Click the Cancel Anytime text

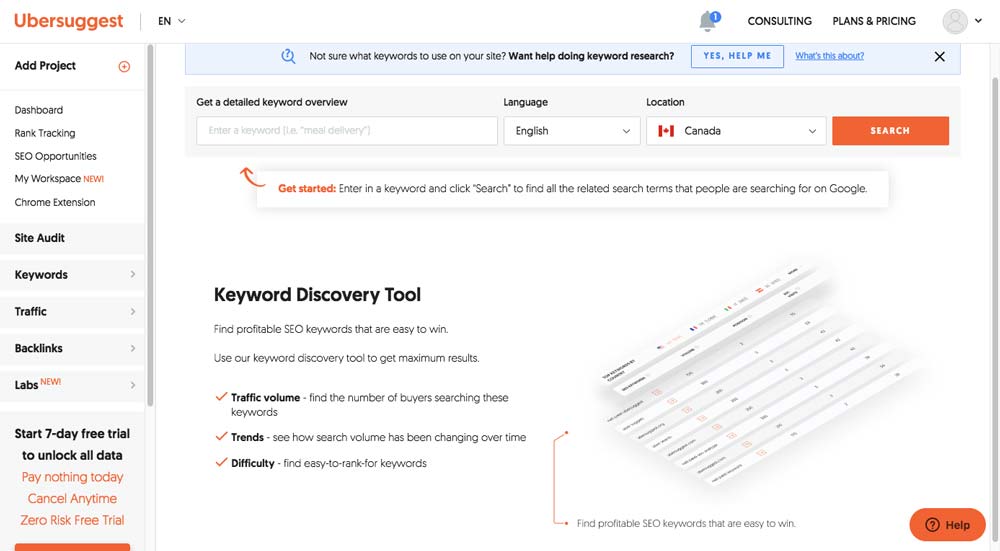pos(72,499)
